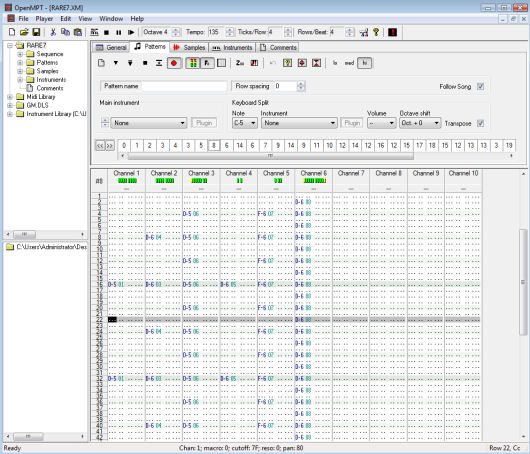Hit the red Panic icon

(392, 32)
